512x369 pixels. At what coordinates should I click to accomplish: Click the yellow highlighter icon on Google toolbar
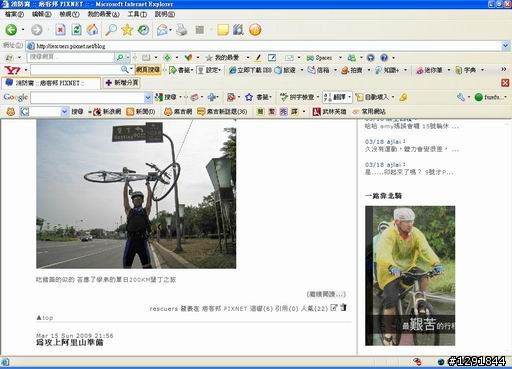coord(403,97)
